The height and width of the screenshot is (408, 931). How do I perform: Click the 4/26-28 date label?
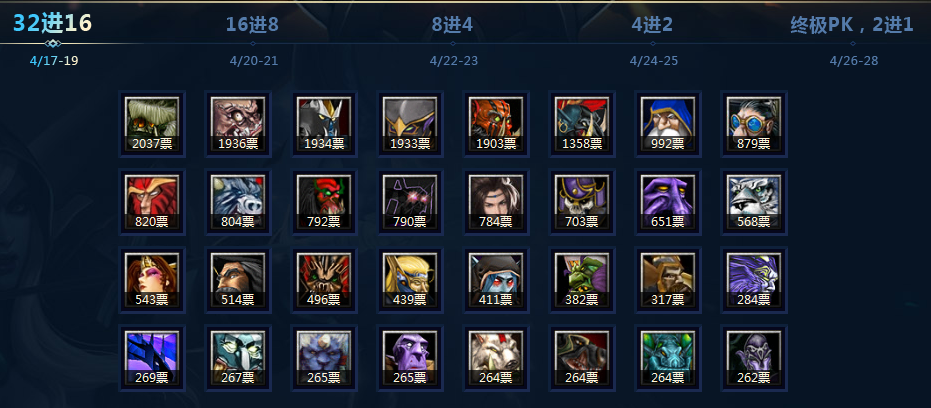(854, 61)
